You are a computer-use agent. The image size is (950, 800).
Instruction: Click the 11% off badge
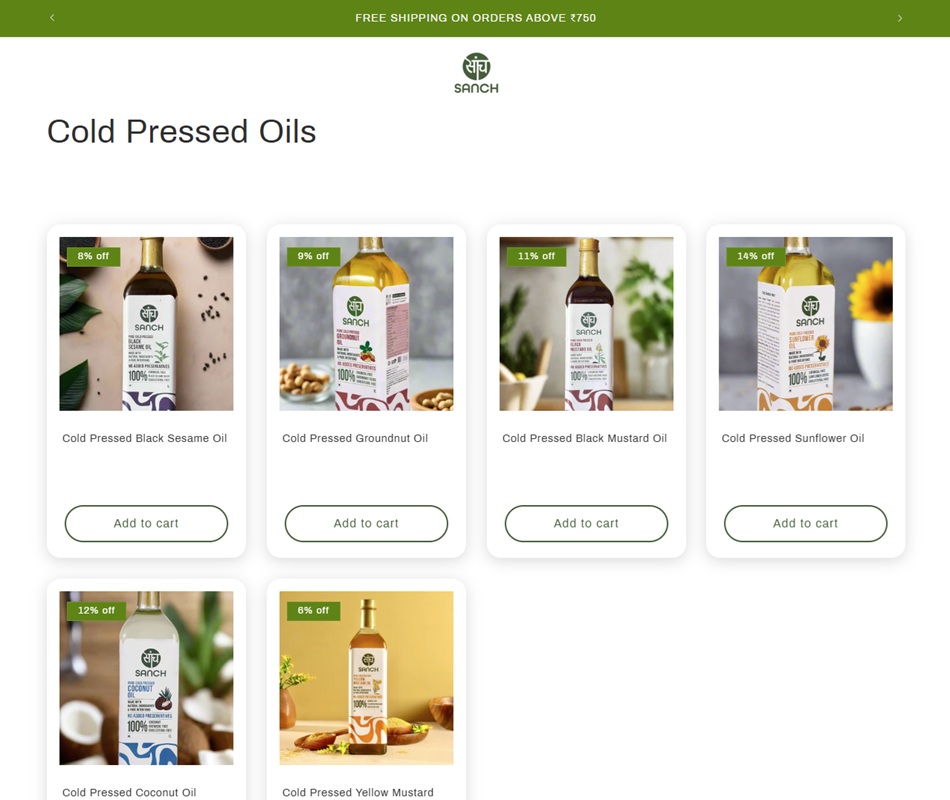click(536, 256)
